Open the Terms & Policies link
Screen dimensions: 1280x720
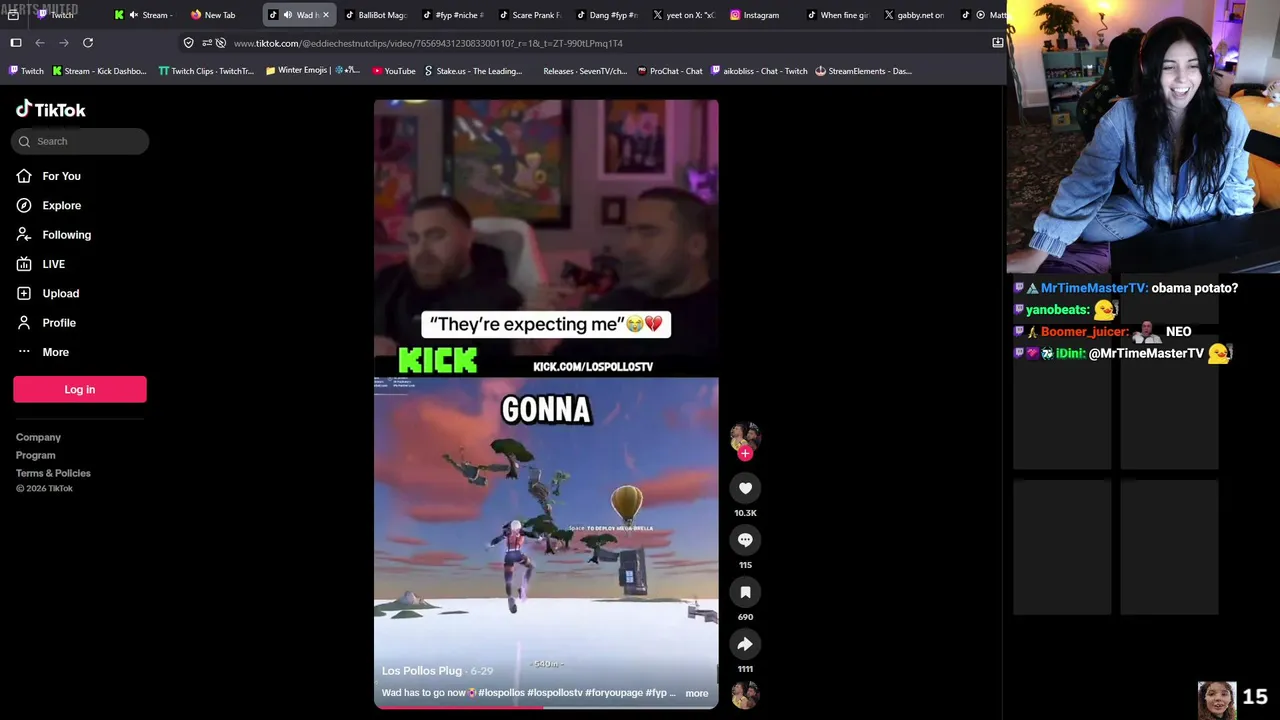pos(53,473)
